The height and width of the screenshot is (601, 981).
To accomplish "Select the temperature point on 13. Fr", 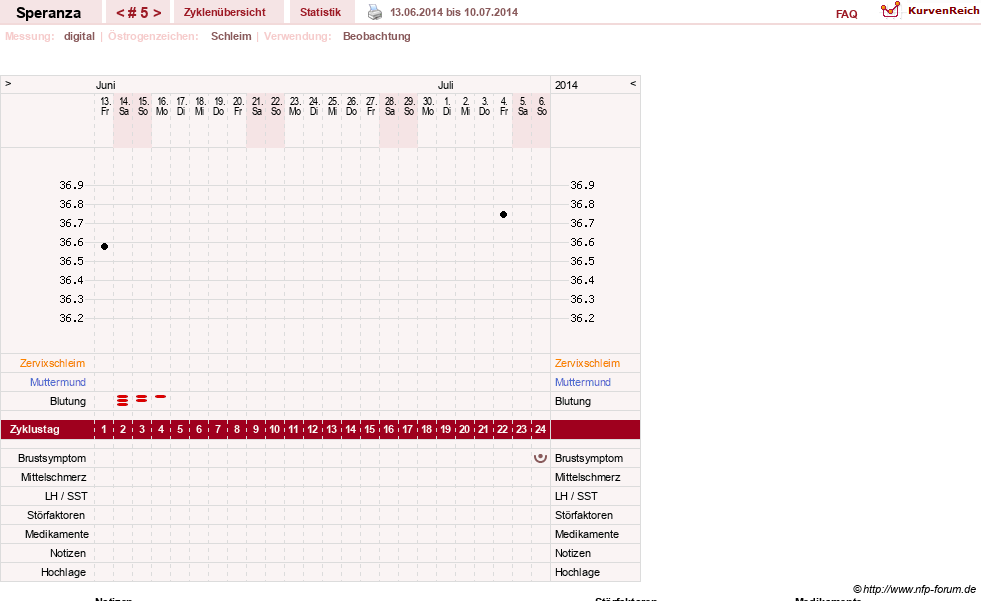I will pos(104,246).
